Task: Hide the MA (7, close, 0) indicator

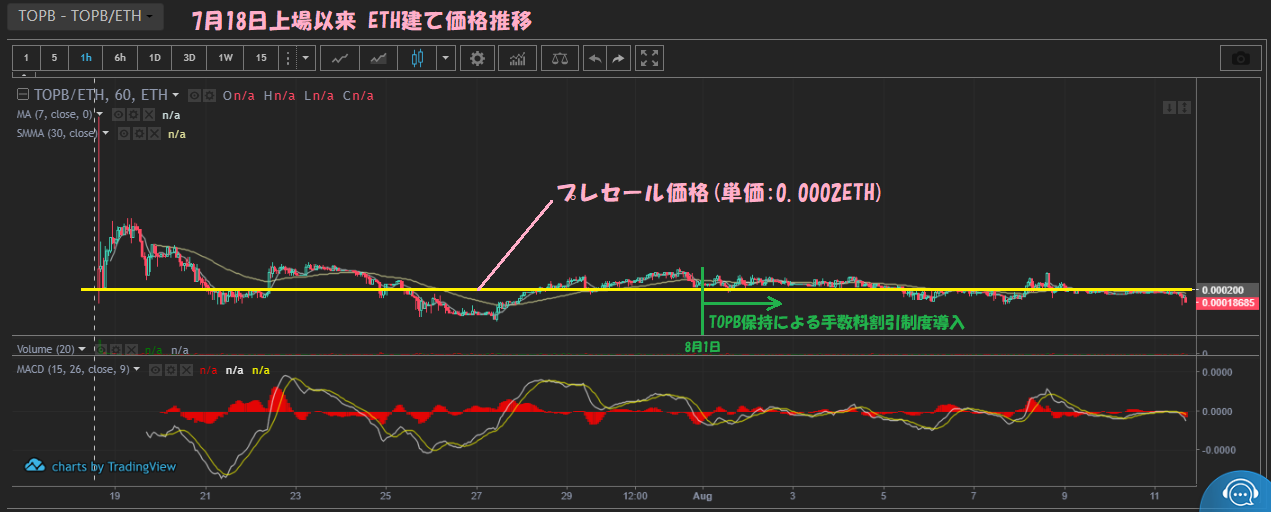Action: click(x=118, y=115)
